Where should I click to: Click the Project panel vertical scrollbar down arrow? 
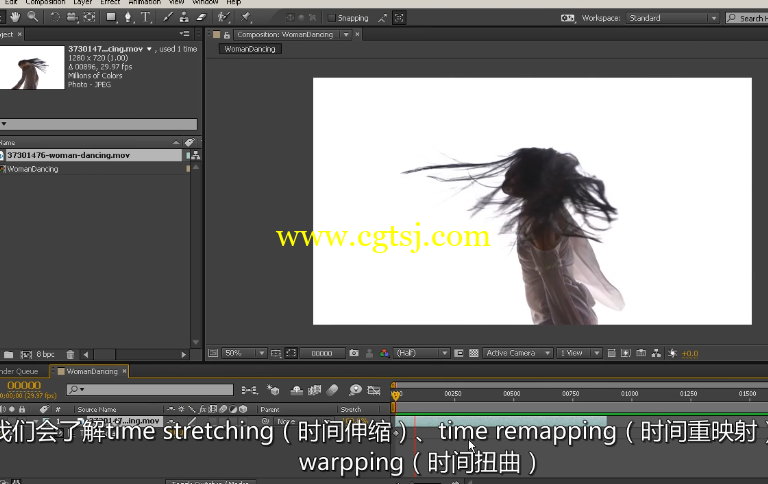click(x=196, y=342)
